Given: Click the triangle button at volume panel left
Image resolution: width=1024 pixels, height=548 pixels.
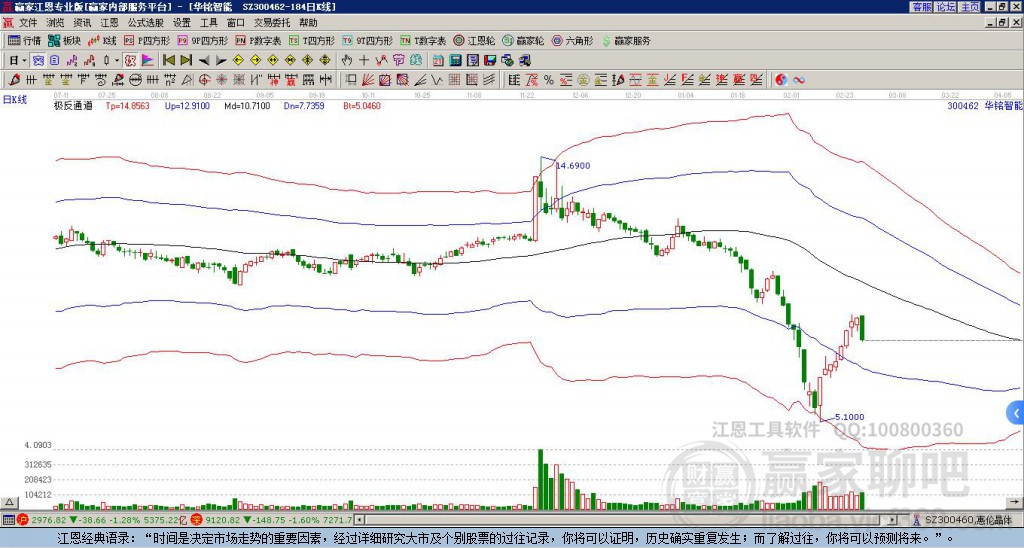Looking at the screenshot, I should pyautogui.click(x=9, y=502).
